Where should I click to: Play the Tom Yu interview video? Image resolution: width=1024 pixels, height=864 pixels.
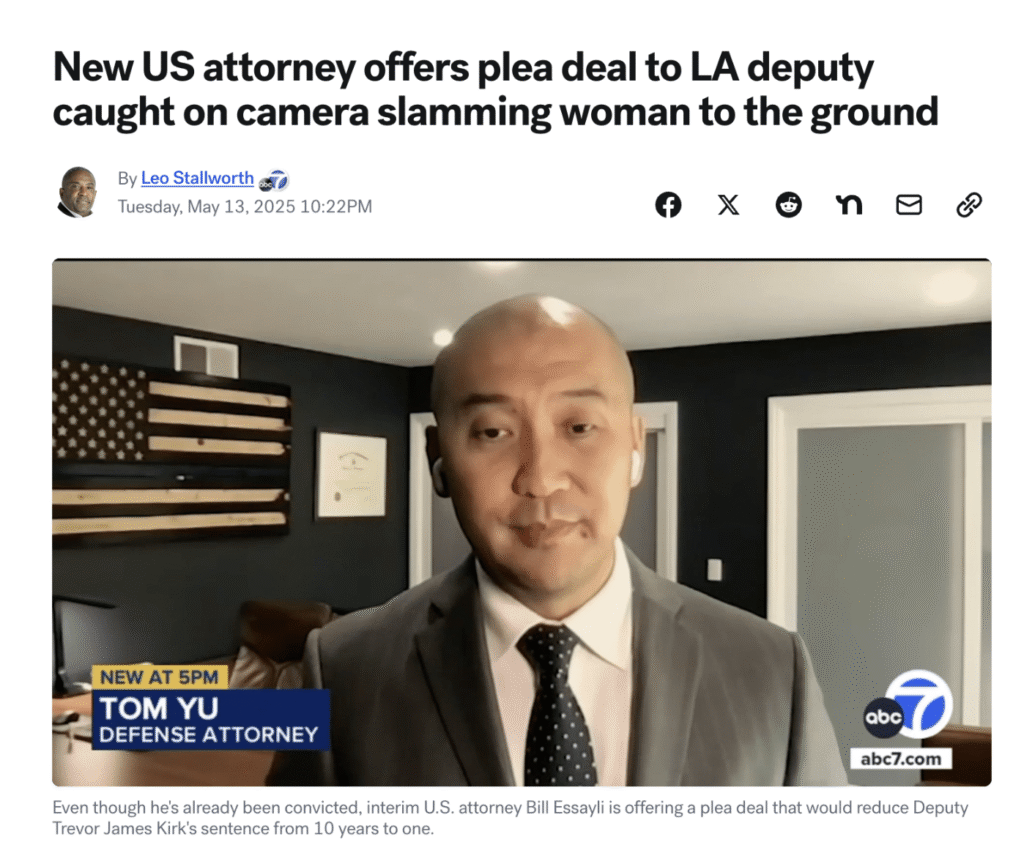tap(522, 522)
